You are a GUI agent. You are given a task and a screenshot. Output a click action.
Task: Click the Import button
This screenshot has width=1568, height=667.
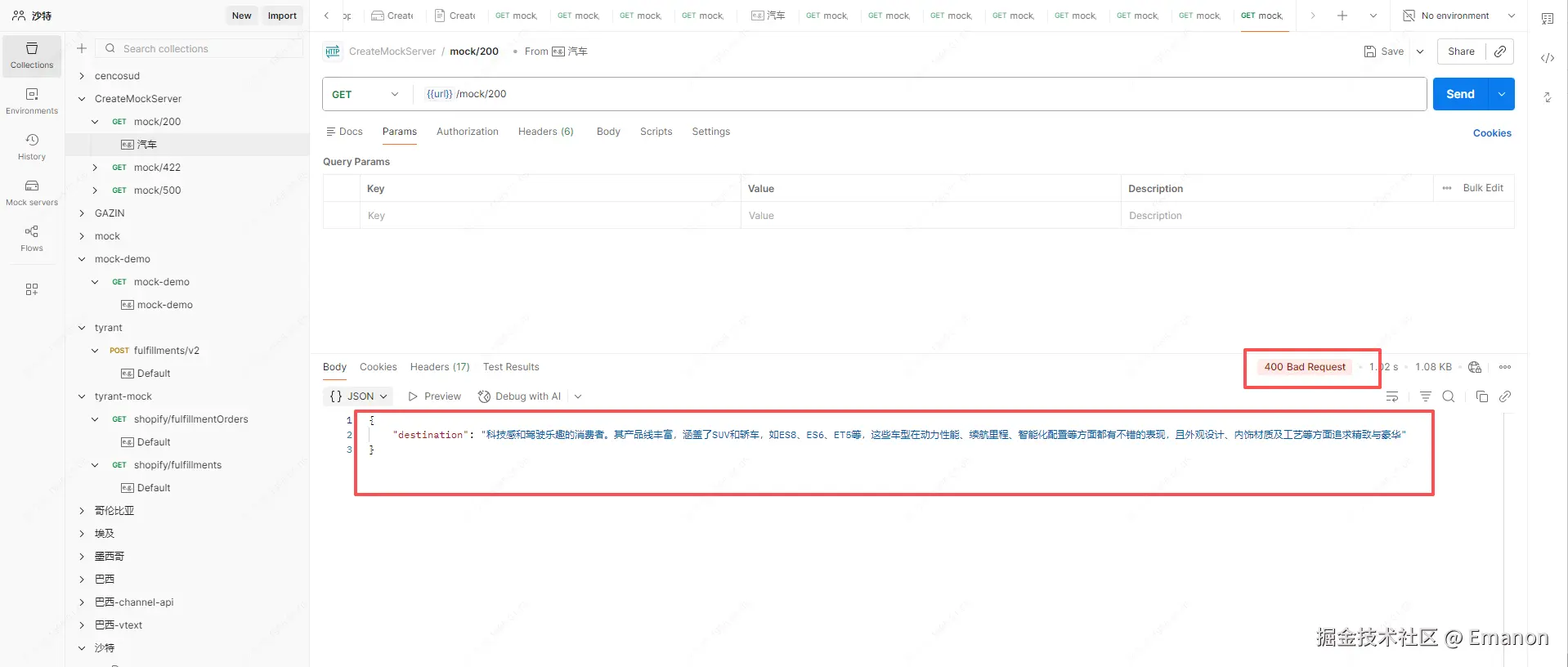pyautogui.click(x=283, y=16)
